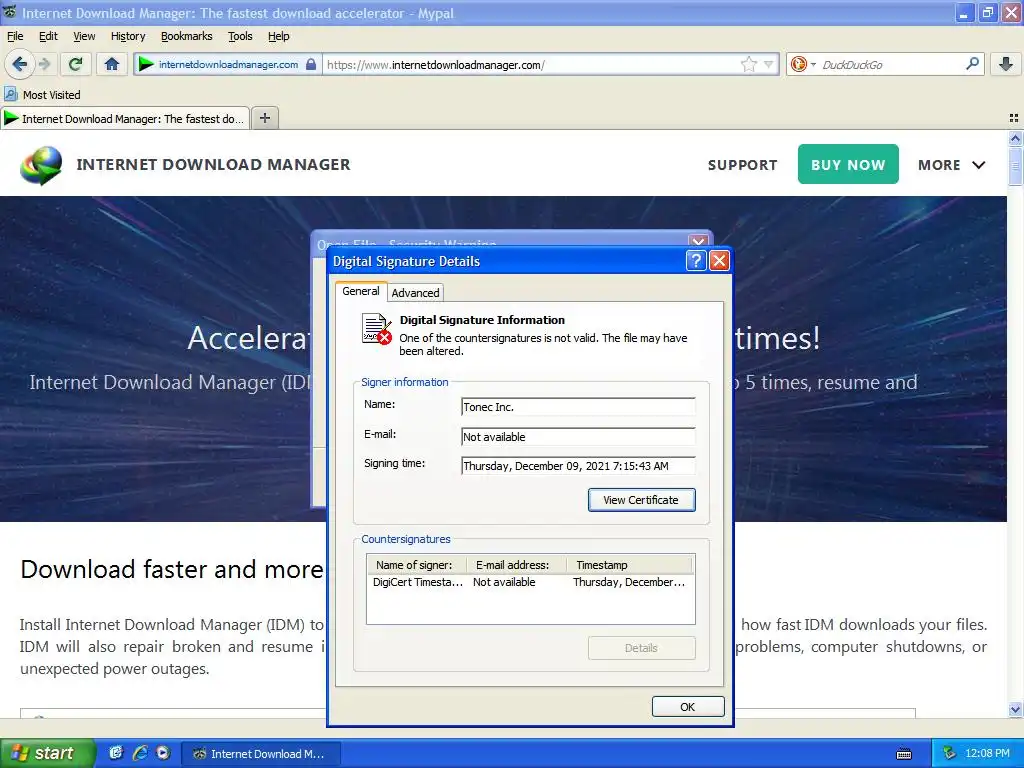Click the Timestamp column header
1024x768 pixels.
630,565
